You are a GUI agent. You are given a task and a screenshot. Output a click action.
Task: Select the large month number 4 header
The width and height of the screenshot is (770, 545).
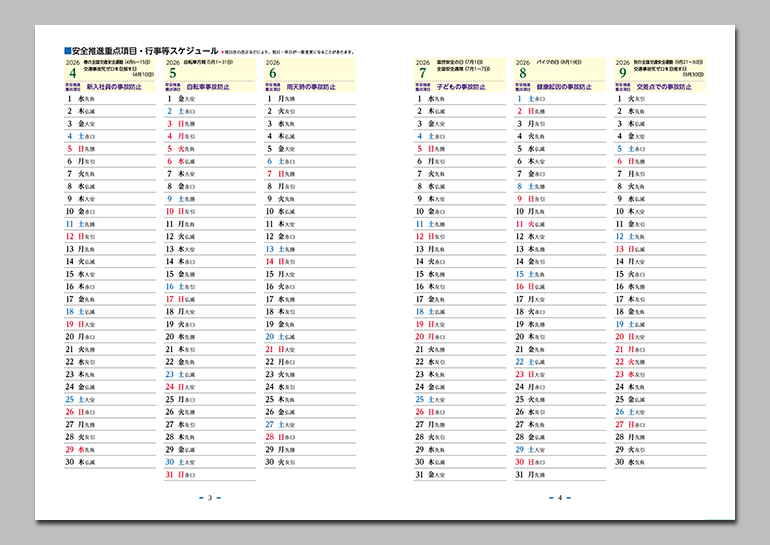(73, 73)
